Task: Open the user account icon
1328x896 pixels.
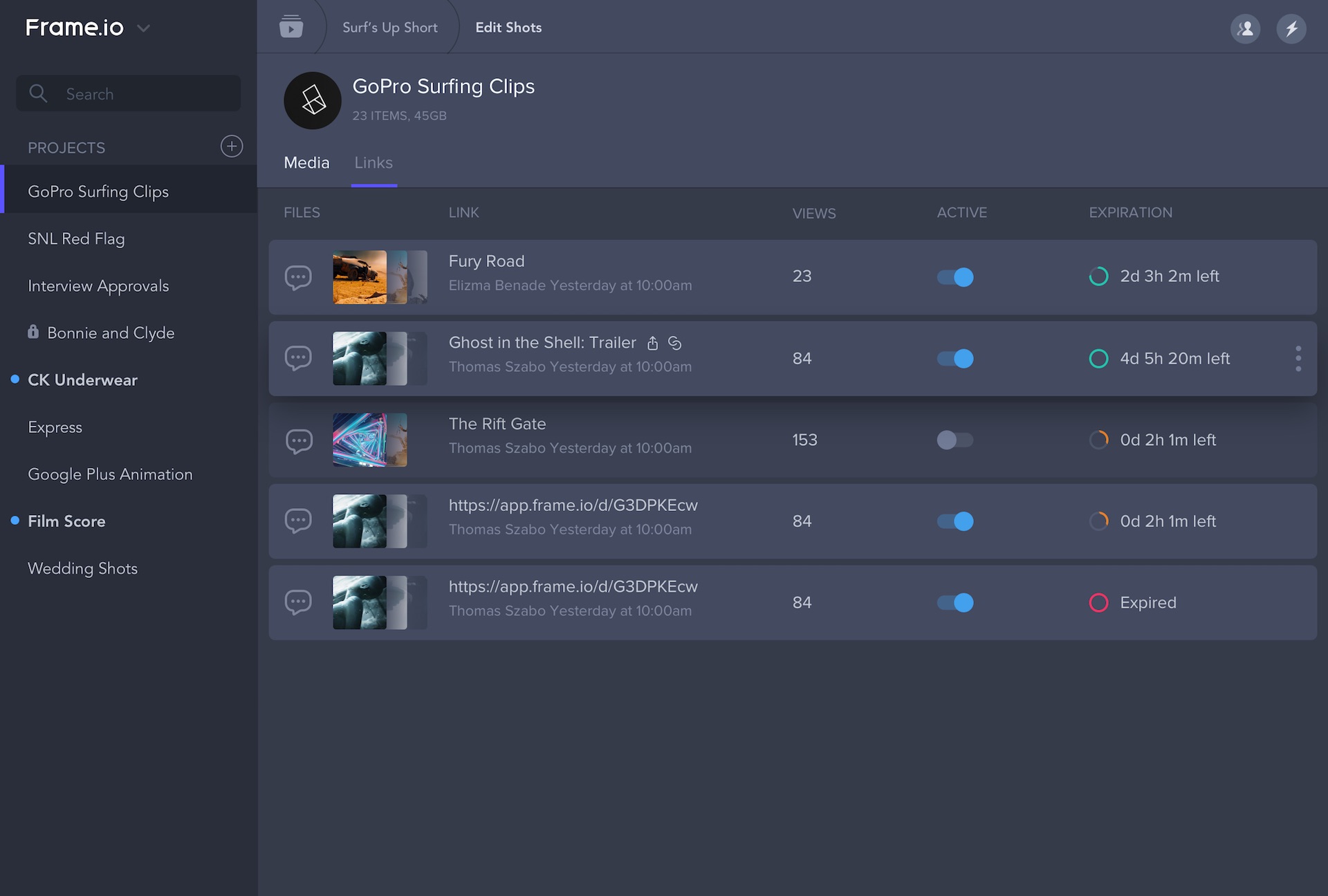Action: coord(1245,28)
